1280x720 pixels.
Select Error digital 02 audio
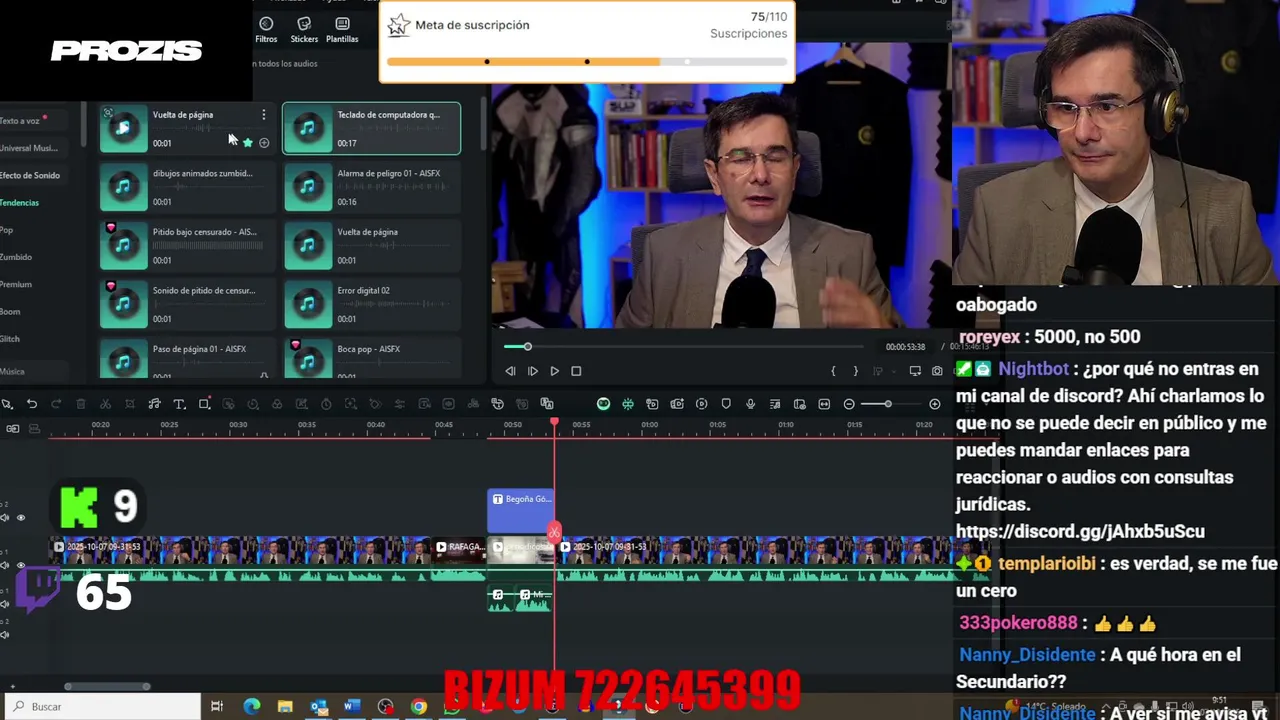371,304
